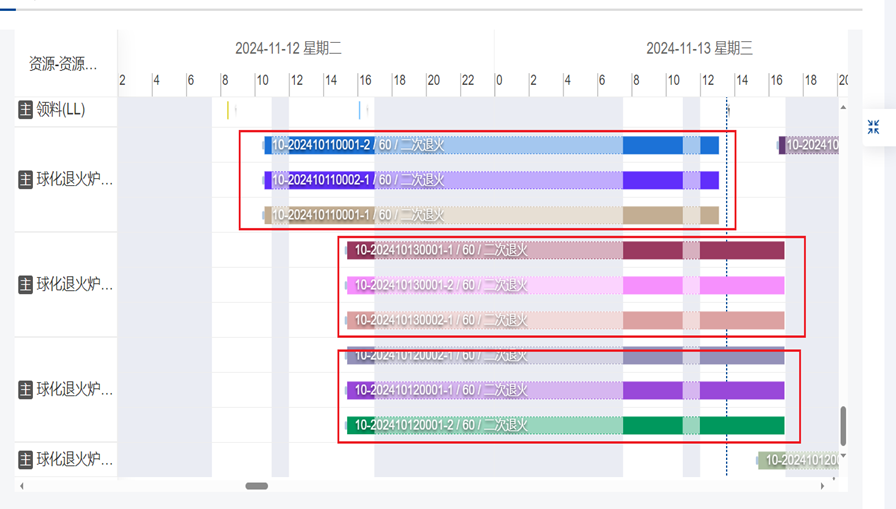The image size is (896, 509).
Task: Click the horizontal scrollbar right arrow
Action: (x=823, y=486)
